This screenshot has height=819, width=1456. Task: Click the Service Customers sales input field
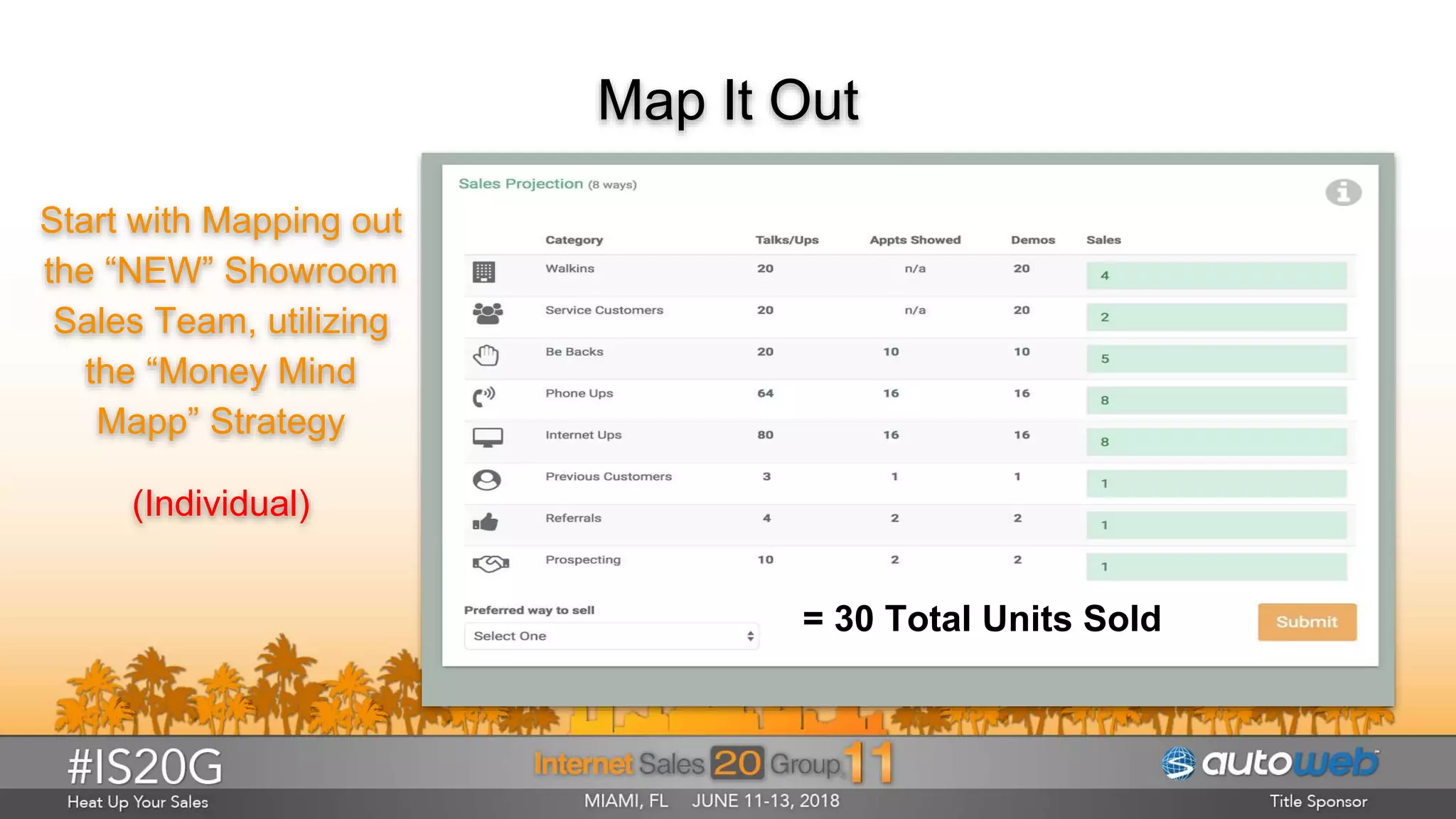tap(1216, 317)
